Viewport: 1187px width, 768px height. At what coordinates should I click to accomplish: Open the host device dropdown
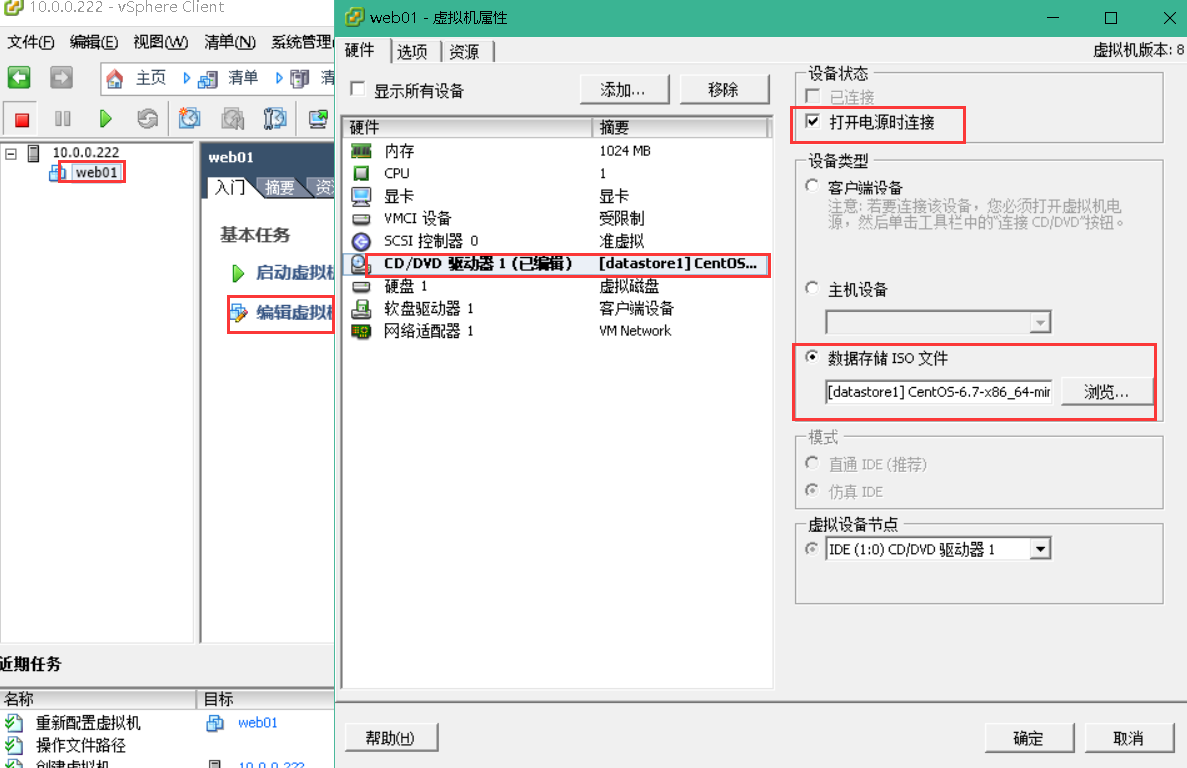point(1041,322)
